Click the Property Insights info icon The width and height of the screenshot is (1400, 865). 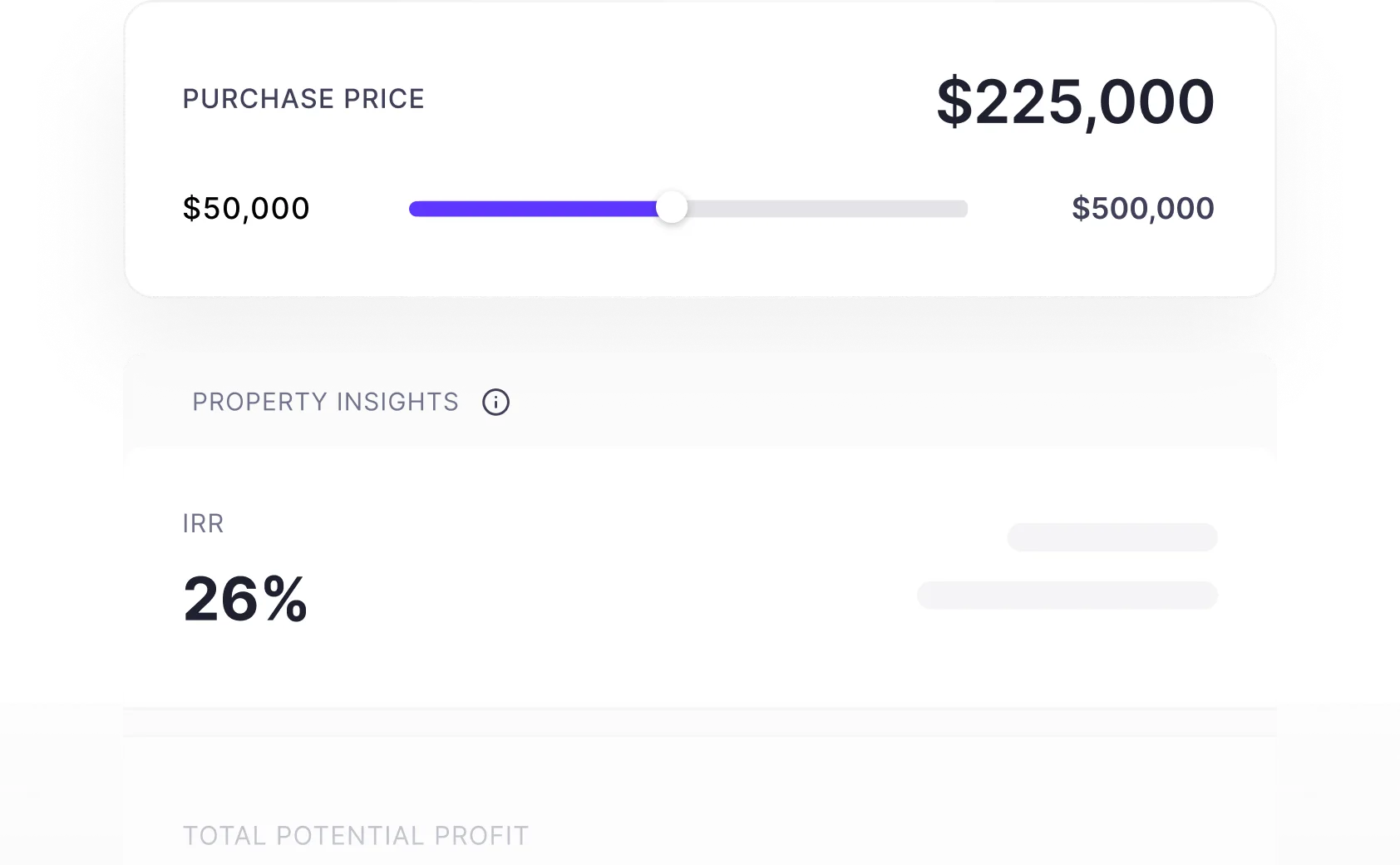[495, 403]
